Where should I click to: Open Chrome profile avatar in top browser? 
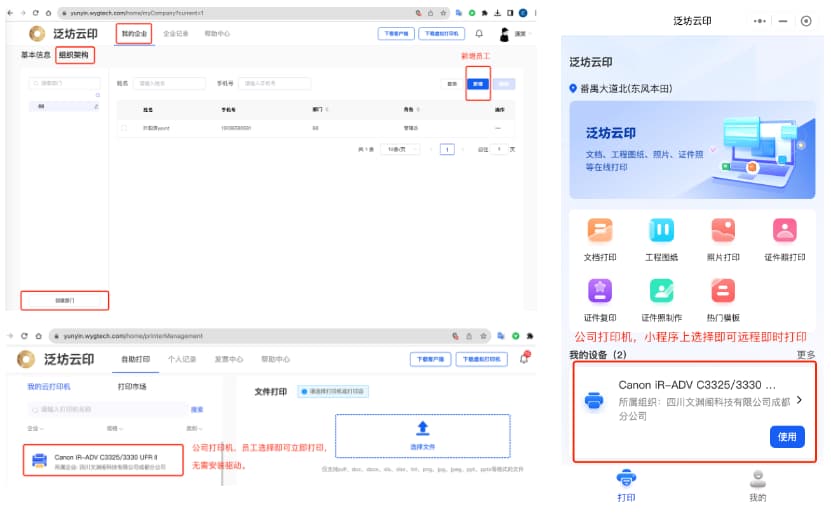point(523,13)
